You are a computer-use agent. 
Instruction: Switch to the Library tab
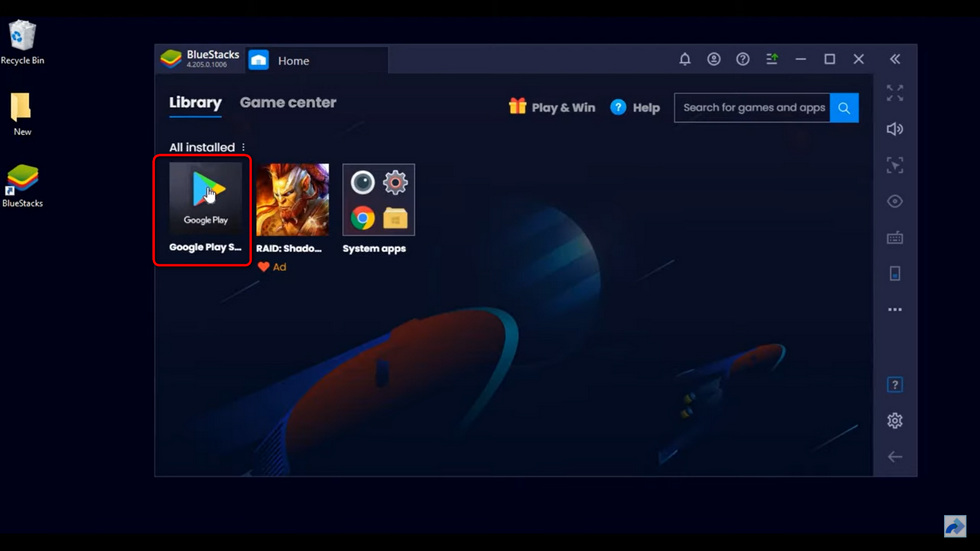pos(195,102)
